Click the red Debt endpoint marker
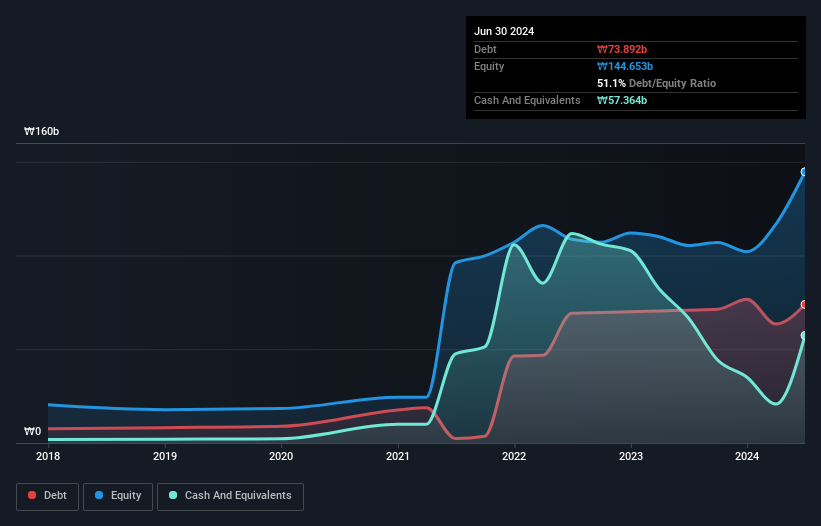 pos(804,305)
